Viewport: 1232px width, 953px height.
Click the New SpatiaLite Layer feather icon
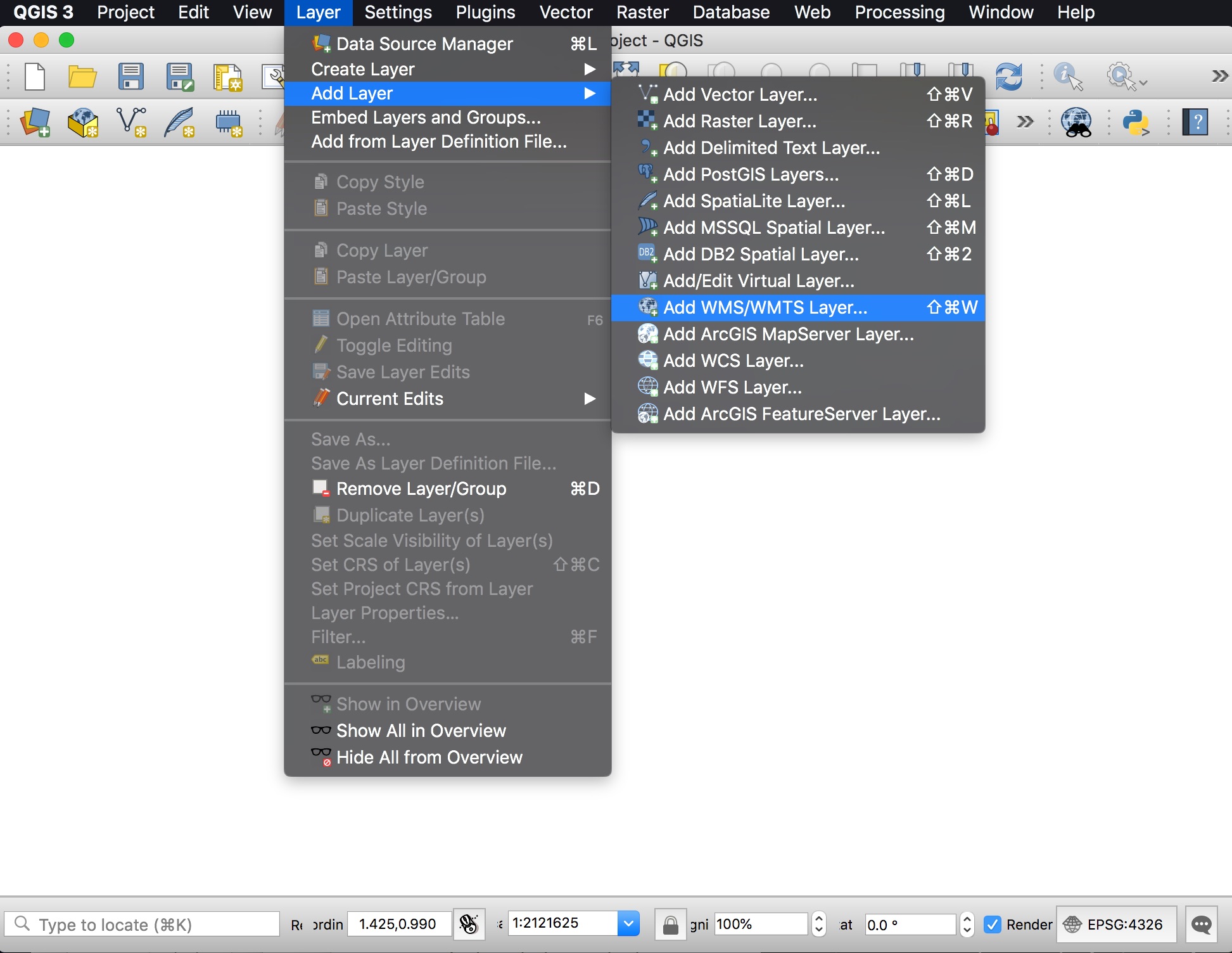click(x=179, y=122)
